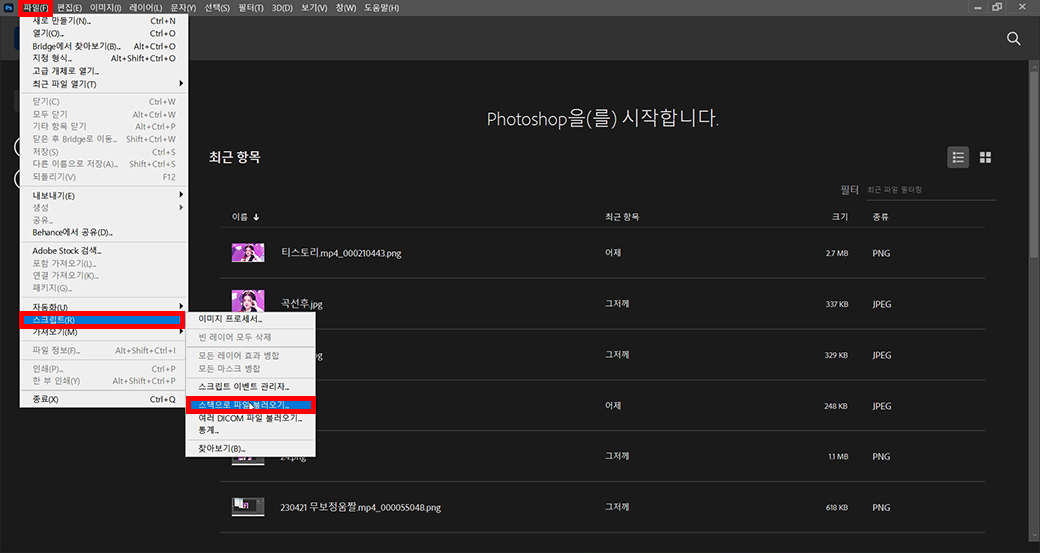The height and width of the screenshot is (553, 1040).
Task: Click the Photoshop Ps logo icon
Action: click(x=9, y=7)
